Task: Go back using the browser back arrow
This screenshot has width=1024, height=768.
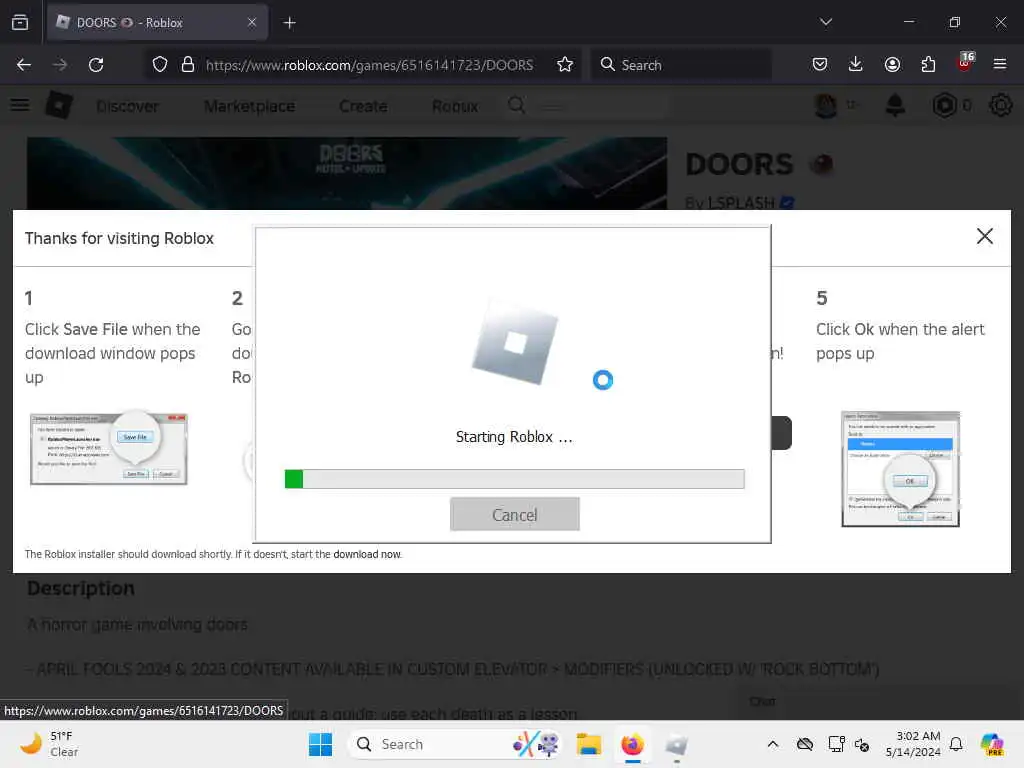Action: [24, 65]
